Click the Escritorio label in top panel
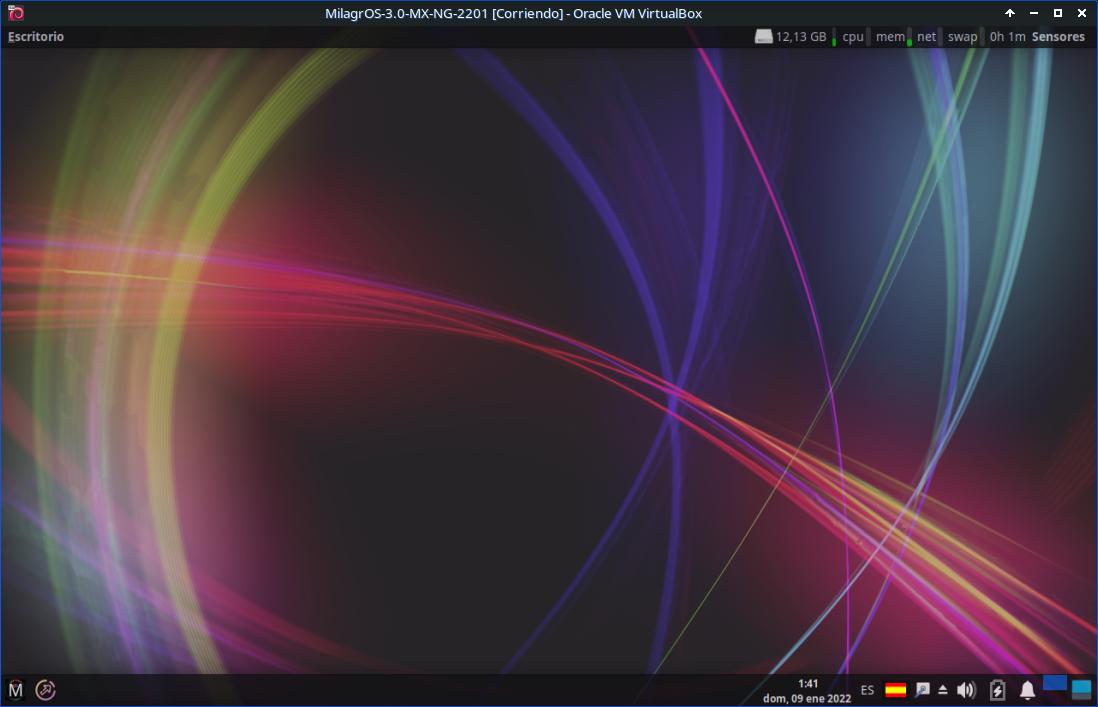 36,37
